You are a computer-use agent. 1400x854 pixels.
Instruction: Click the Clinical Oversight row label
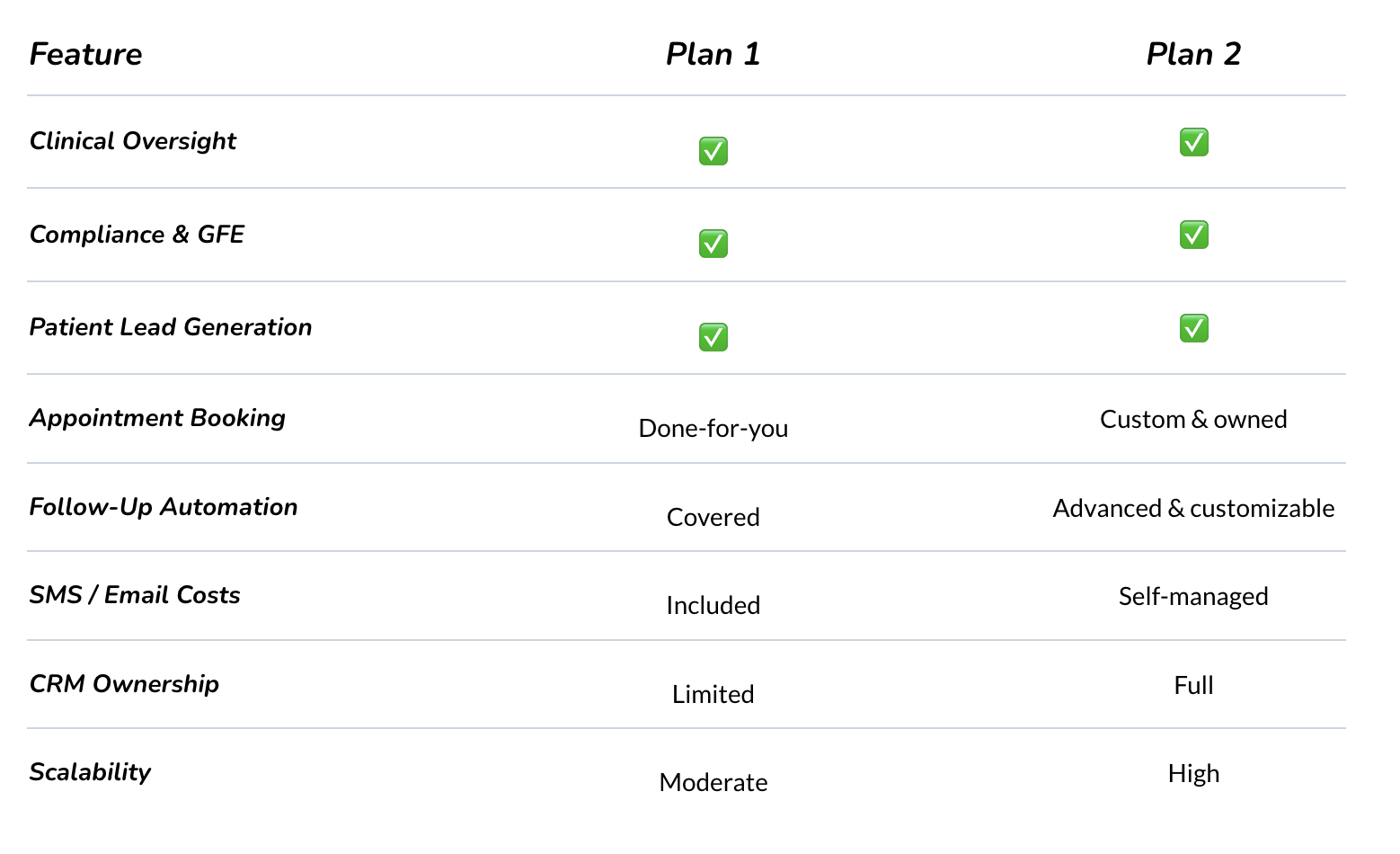pos(133,141)
